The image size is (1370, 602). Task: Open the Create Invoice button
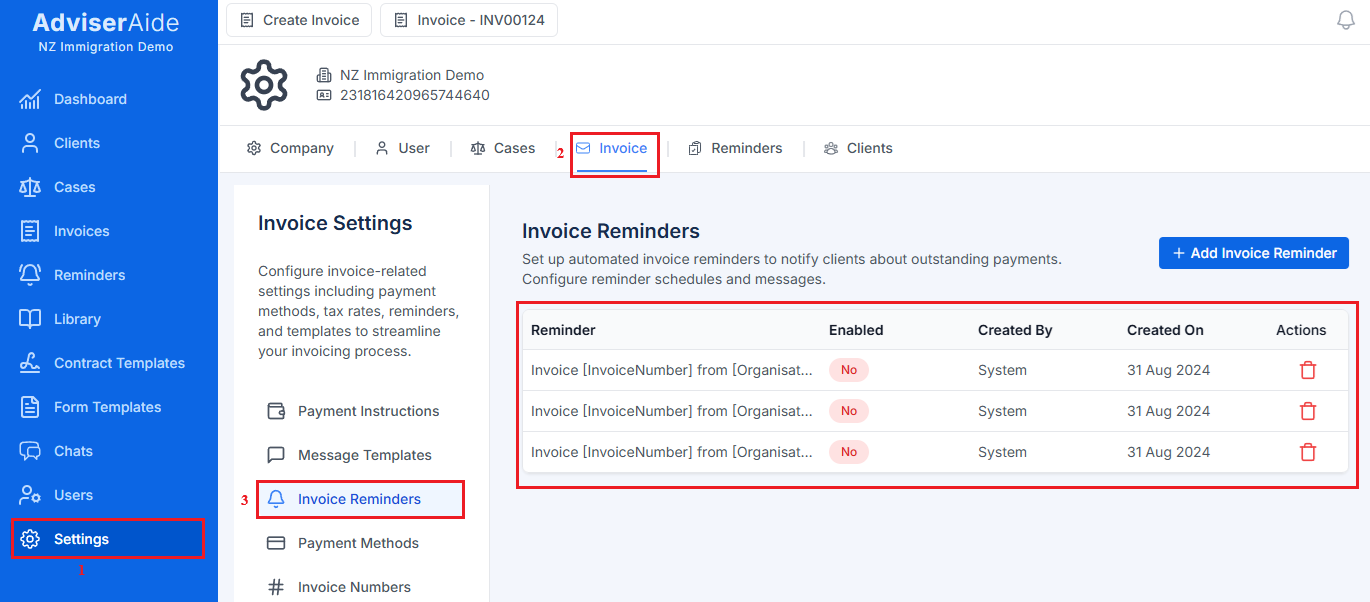click(x=298, y=19)
